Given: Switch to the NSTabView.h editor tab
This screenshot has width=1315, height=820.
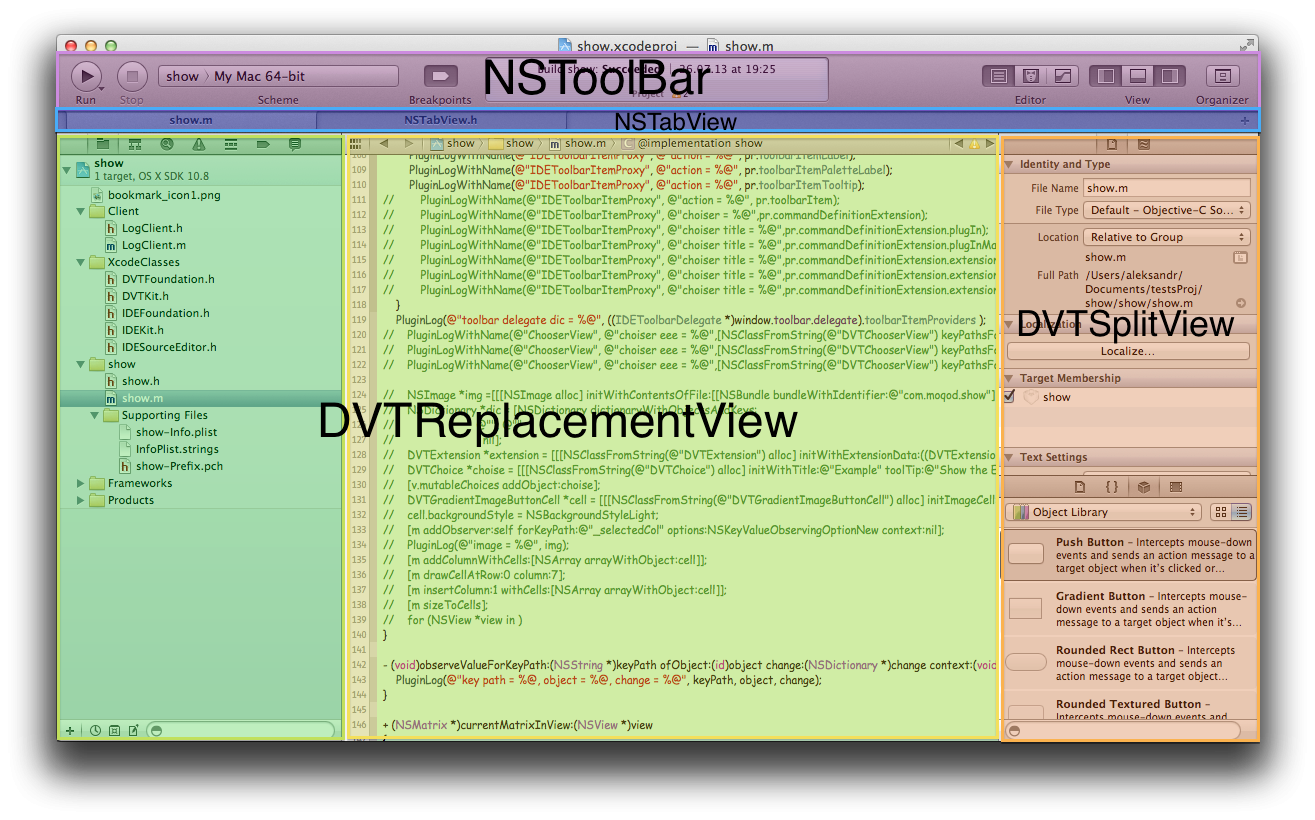Looking at the screenshot, I should [441, 120].
